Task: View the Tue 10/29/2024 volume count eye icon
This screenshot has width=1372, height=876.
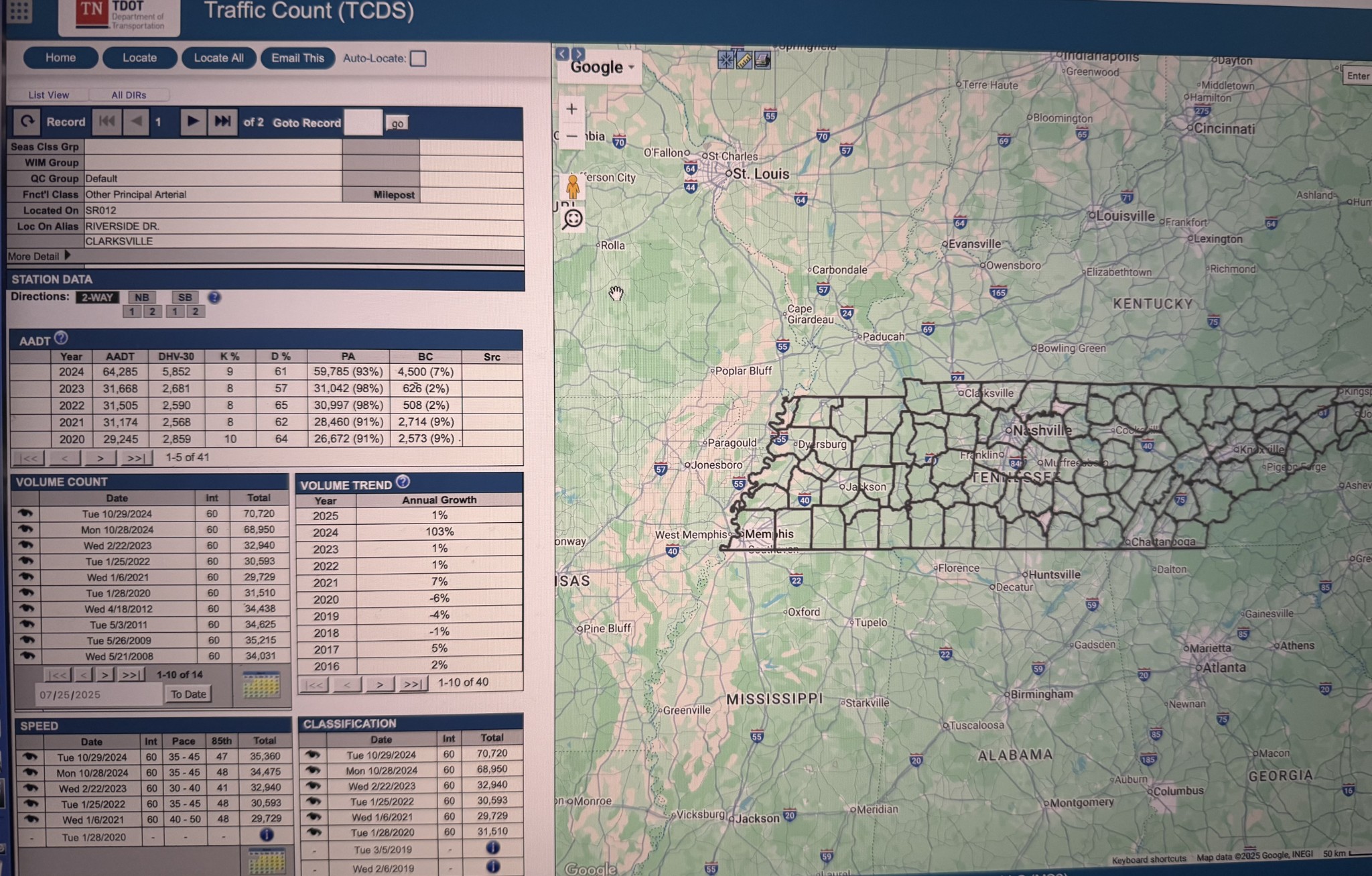Action: pos(25,513)
